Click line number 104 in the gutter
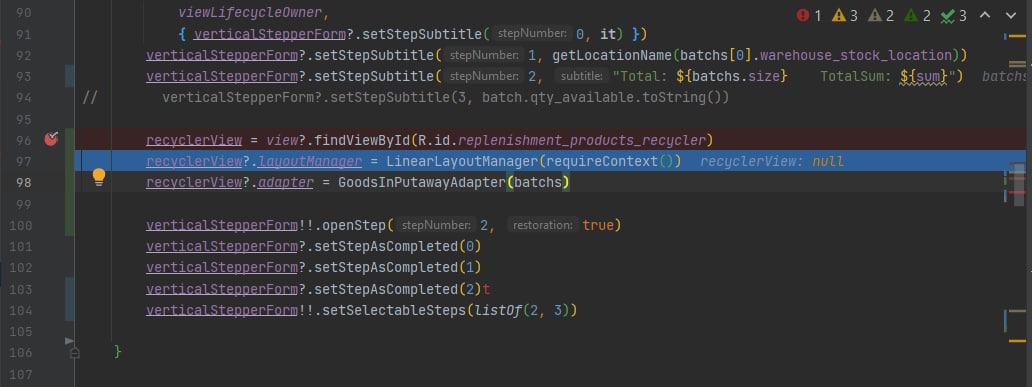 click(x=20, y=311)
